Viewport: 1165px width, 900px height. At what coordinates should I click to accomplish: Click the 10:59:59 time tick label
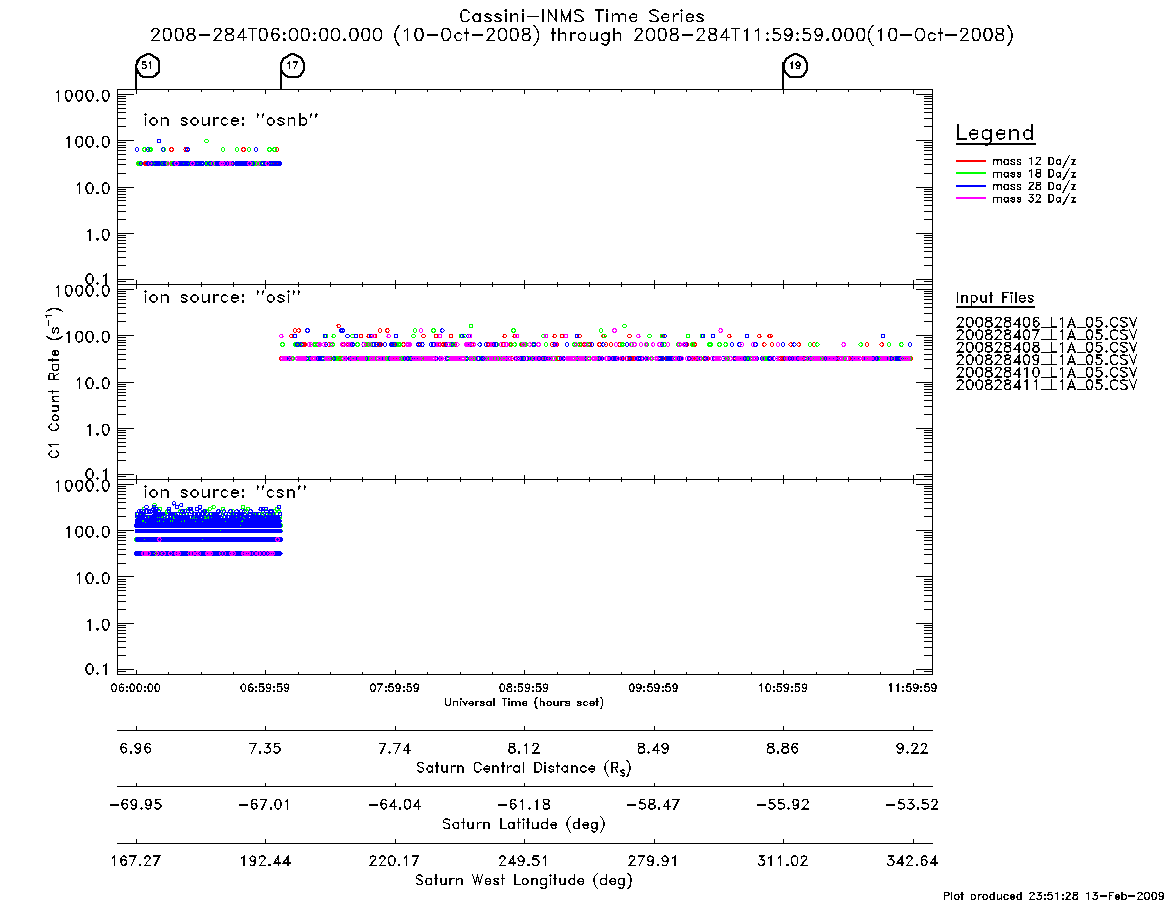point(782,688)
